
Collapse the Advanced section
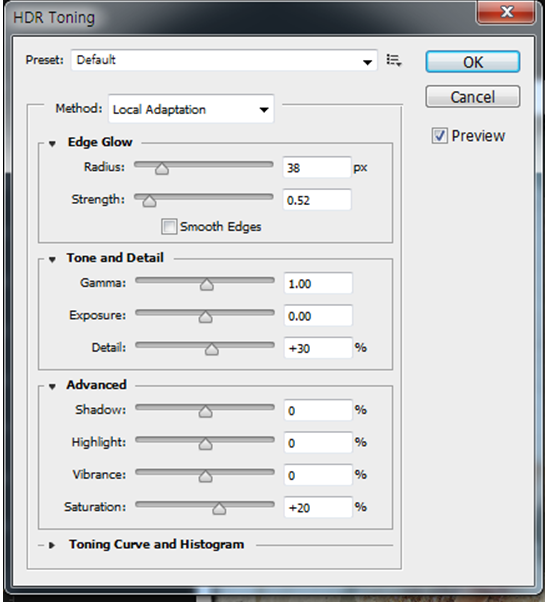click(52, 386)
